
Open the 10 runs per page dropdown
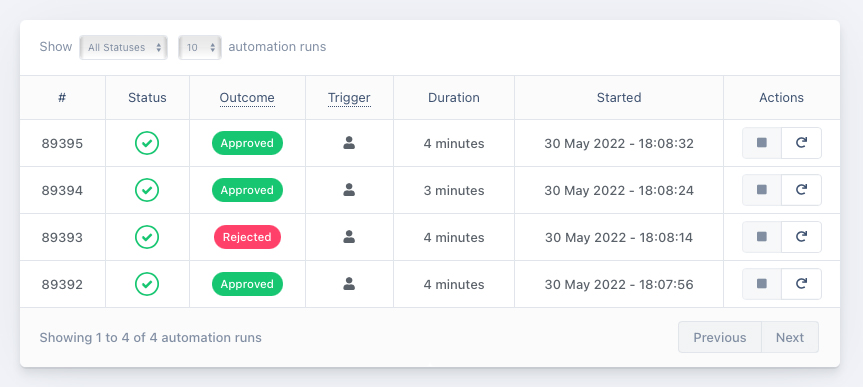[200, 47]
